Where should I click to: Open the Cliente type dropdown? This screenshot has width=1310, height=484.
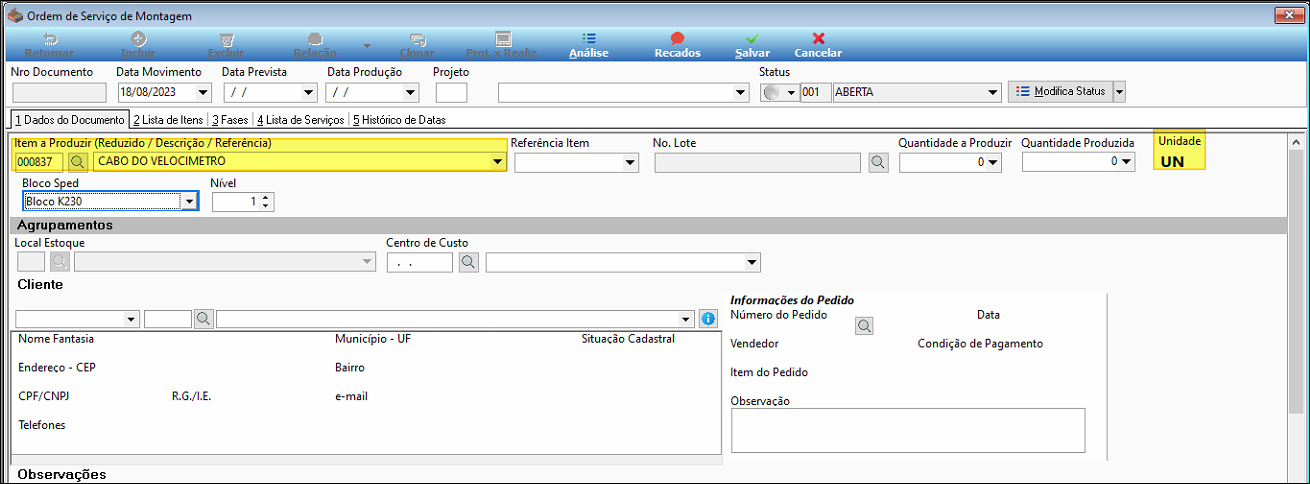click(x=132, y=319)
